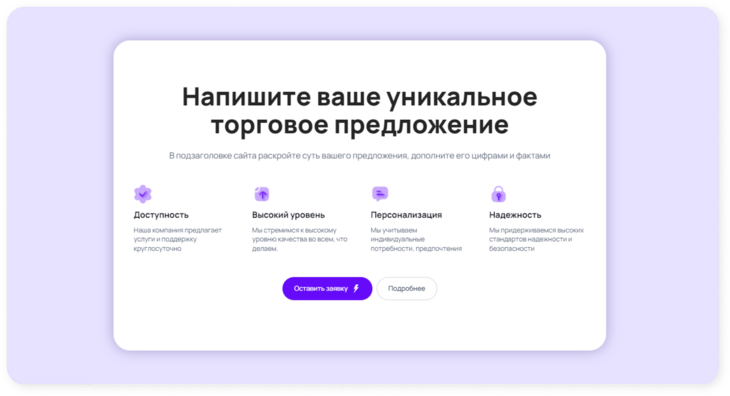The image size is (730, 396).
Task: Click the purple checkmark badge icon
Action: [x=143, y=194]
